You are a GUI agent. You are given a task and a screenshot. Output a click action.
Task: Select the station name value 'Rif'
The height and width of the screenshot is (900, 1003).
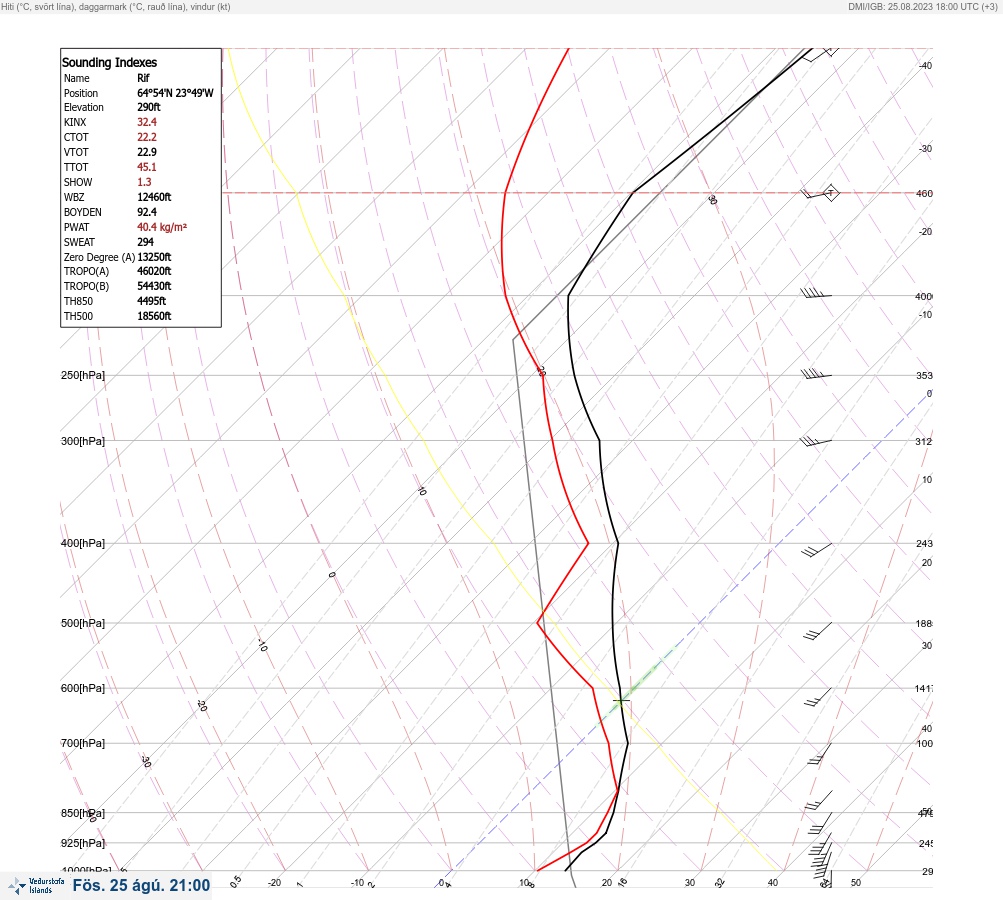(x=143, y=78)
